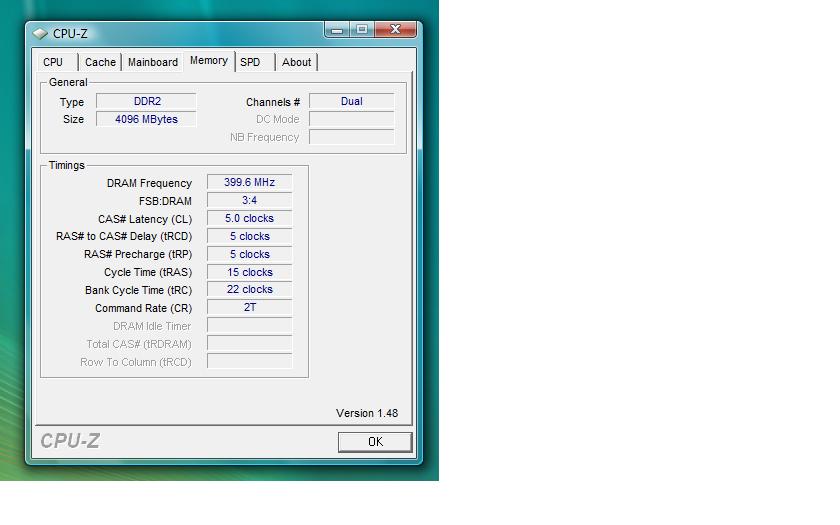Viewport: 840px width, 525px height.
Task: Click the 3:4 FSB:DRAM ratio value
Action: (250, 200)
